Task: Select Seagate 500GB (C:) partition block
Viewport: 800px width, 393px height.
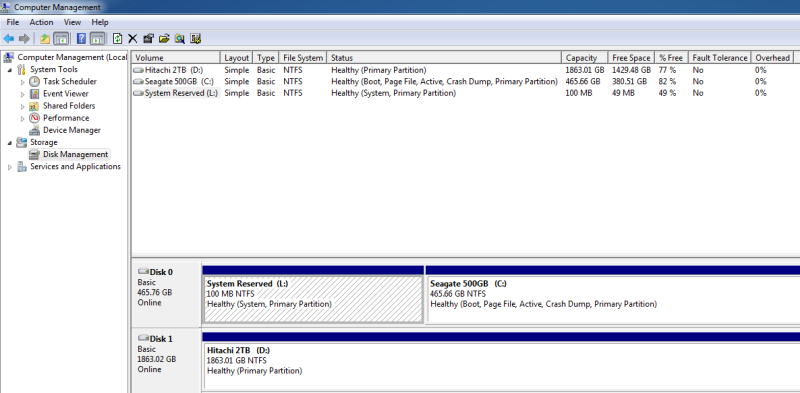Action: tap(613, 300)
